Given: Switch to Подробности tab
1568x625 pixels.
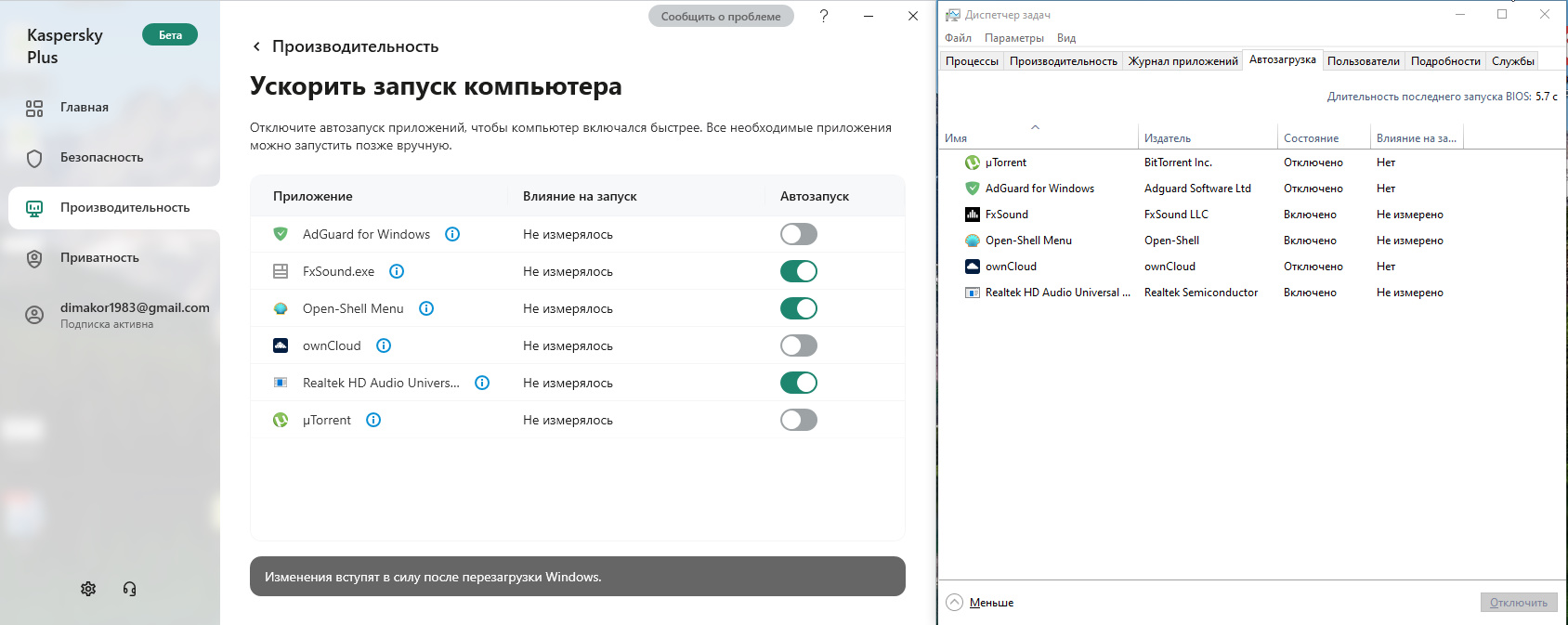Looking at the screenshot, I should (x=1445, y=61).
